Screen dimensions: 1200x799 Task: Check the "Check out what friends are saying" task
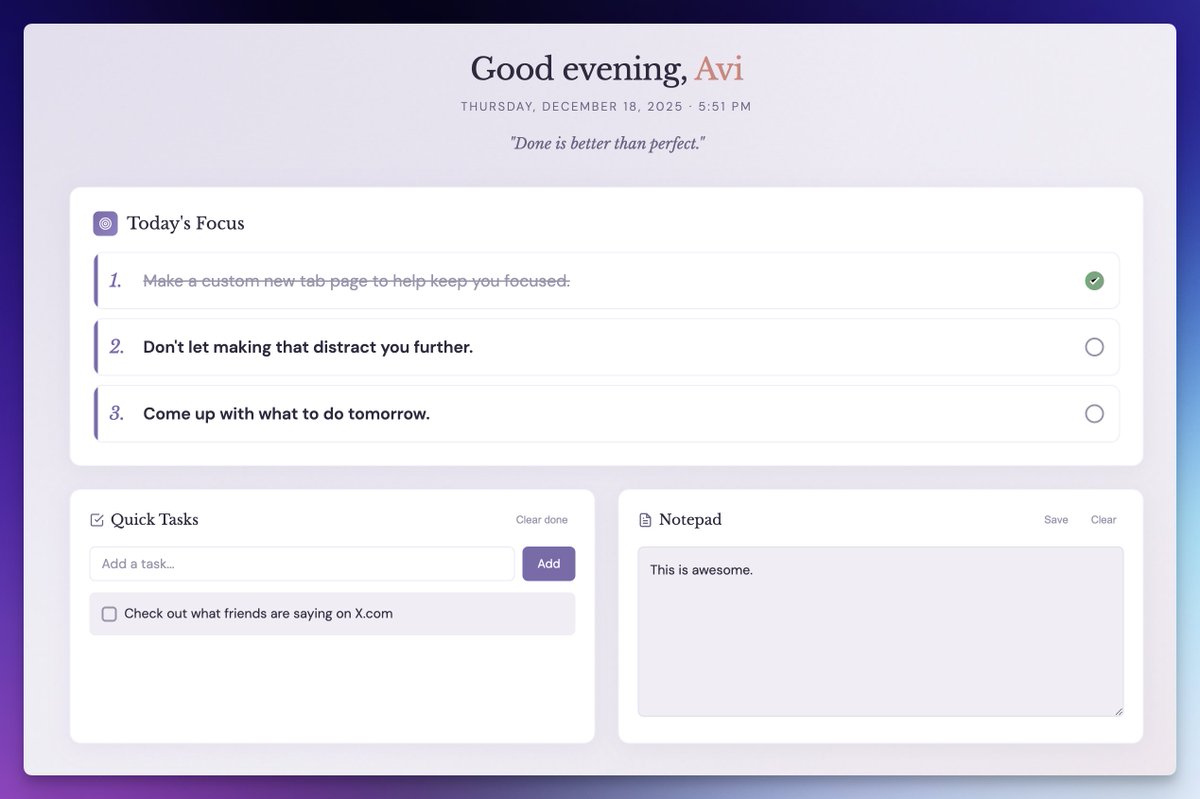point(110,614)
